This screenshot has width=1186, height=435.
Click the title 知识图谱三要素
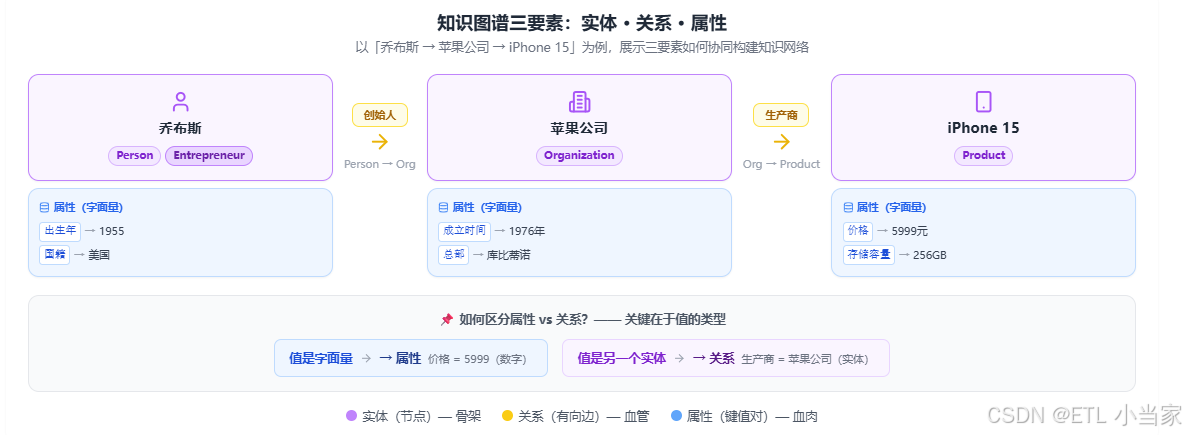click(582, 23)
